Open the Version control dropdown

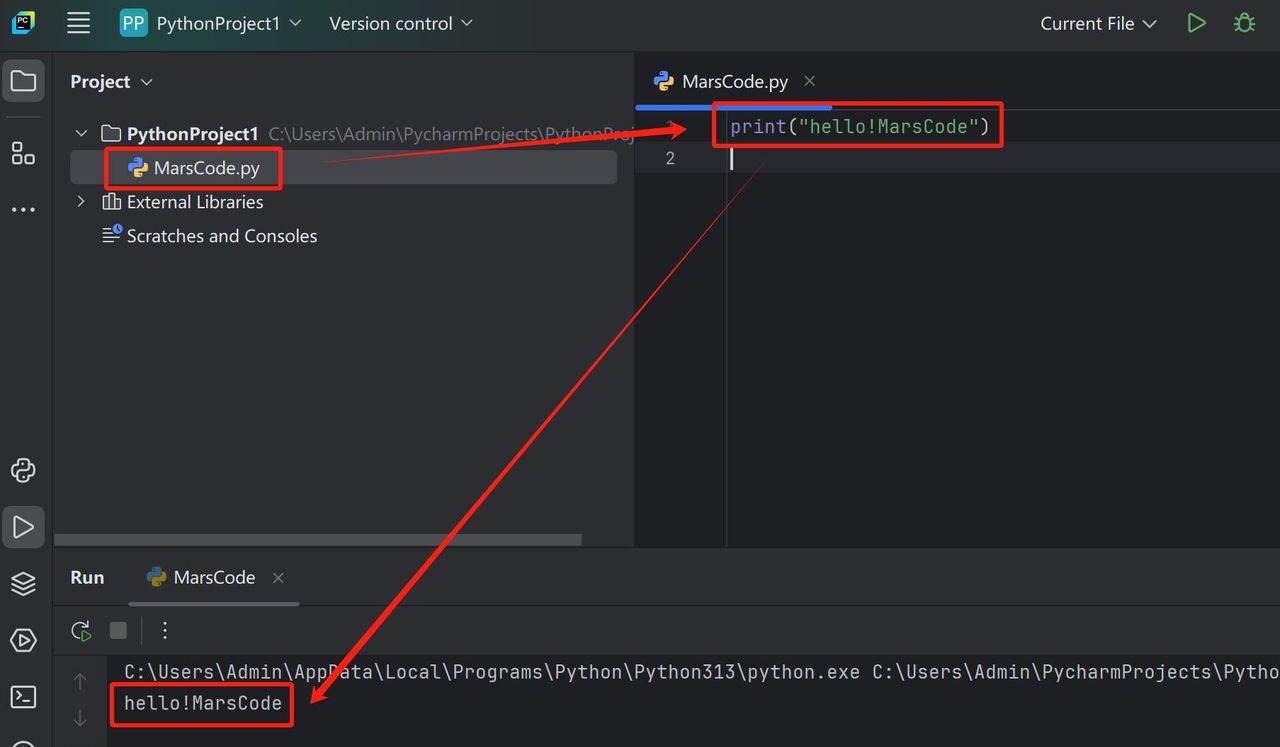pos(400,24)
